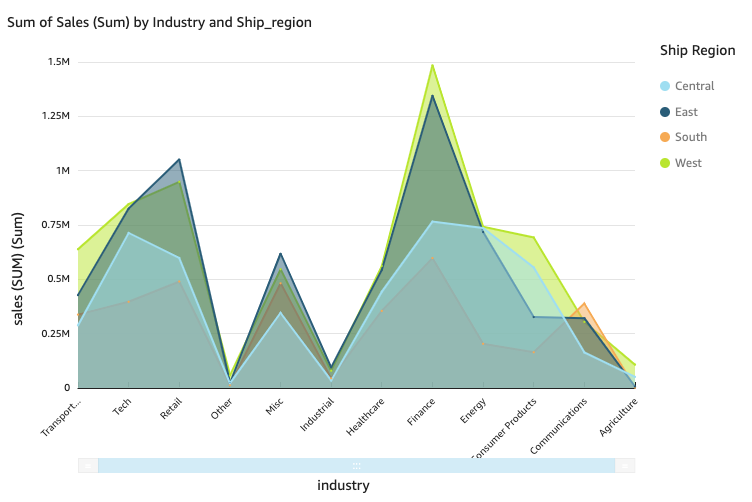Click the Communications x-axis label
Screen dimensions: 752x502
pyautogui.click(x=558, y=430)
